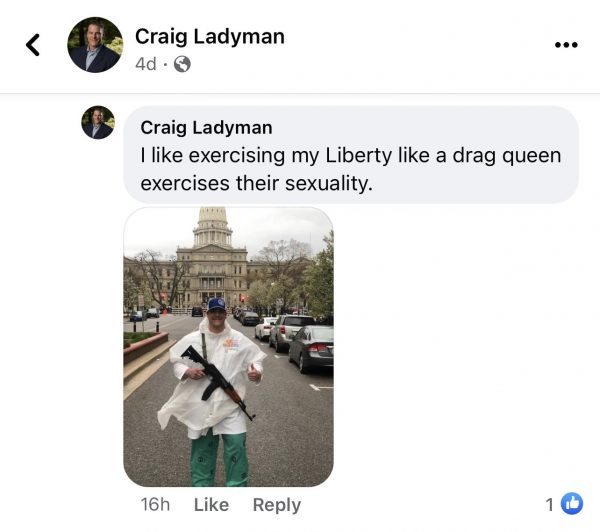
Task: View the comment's attached capitol photo
Action: coord(228,347)
